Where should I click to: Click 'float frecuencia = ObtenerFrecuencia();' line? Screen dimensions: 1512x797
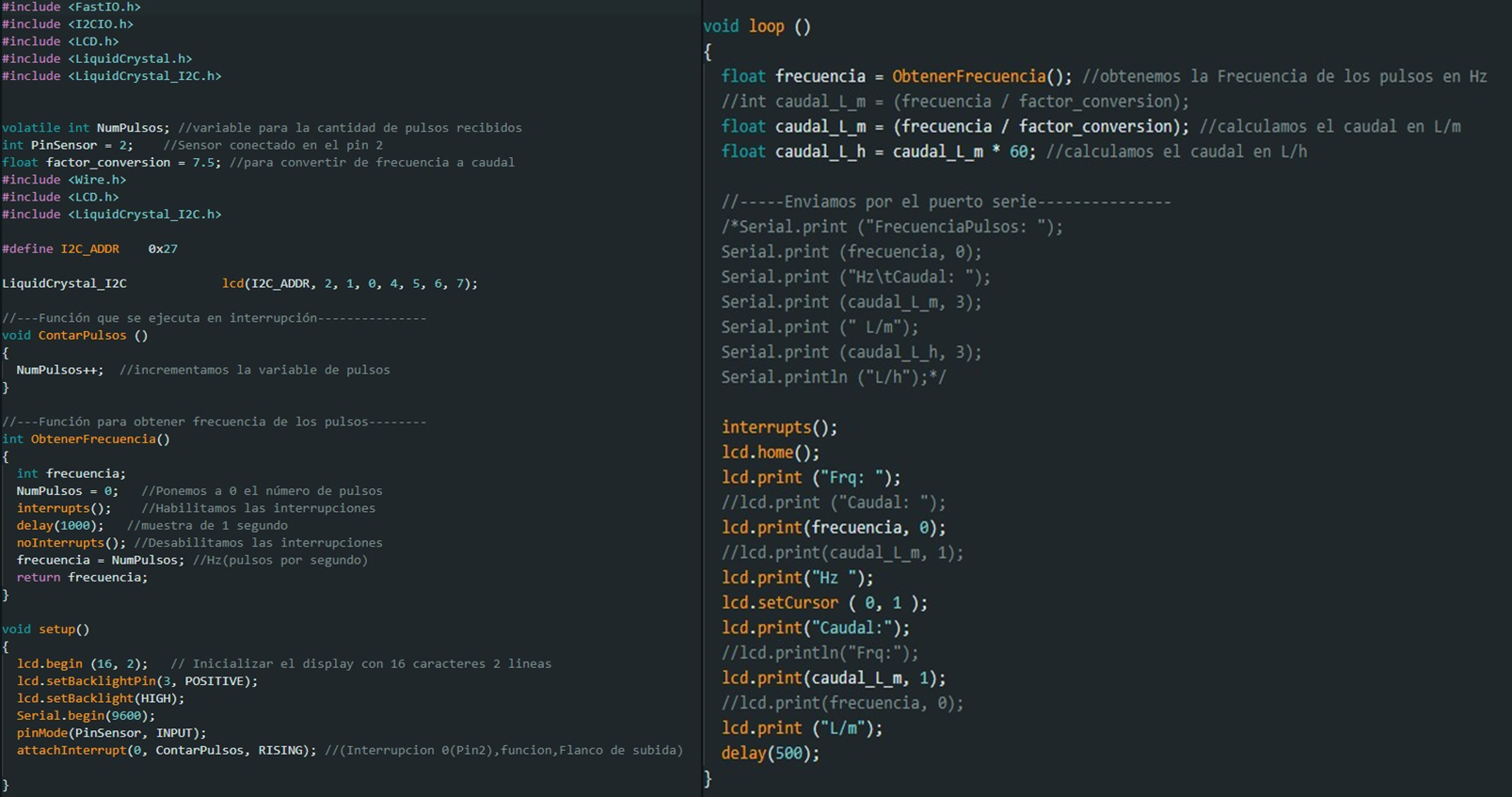[x=897, y=76]
